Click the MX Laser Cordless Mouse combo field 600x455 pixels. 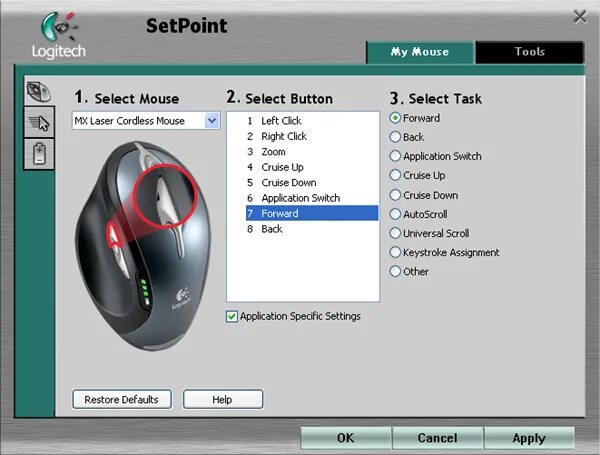click(146, 121)
